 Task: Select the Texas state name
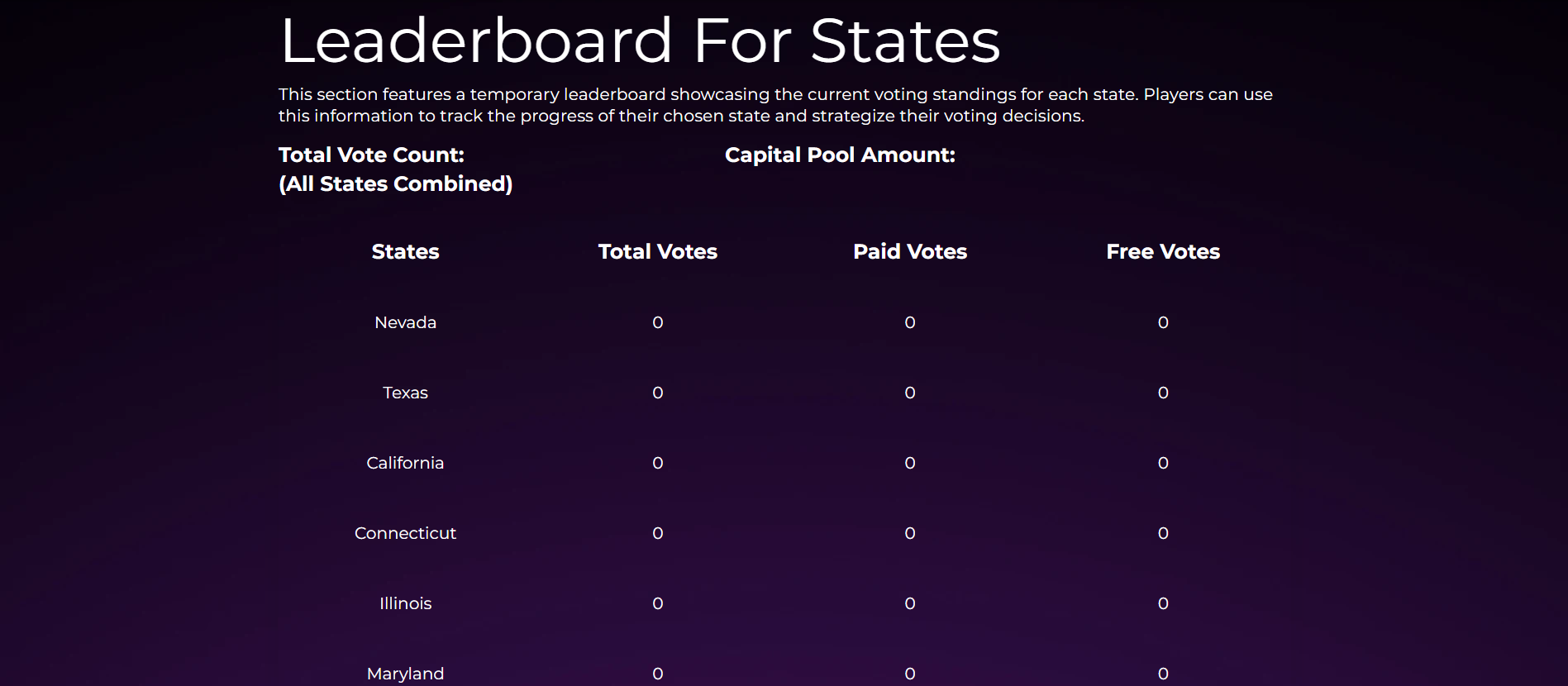pyautogui.click(x=405, y=393)
